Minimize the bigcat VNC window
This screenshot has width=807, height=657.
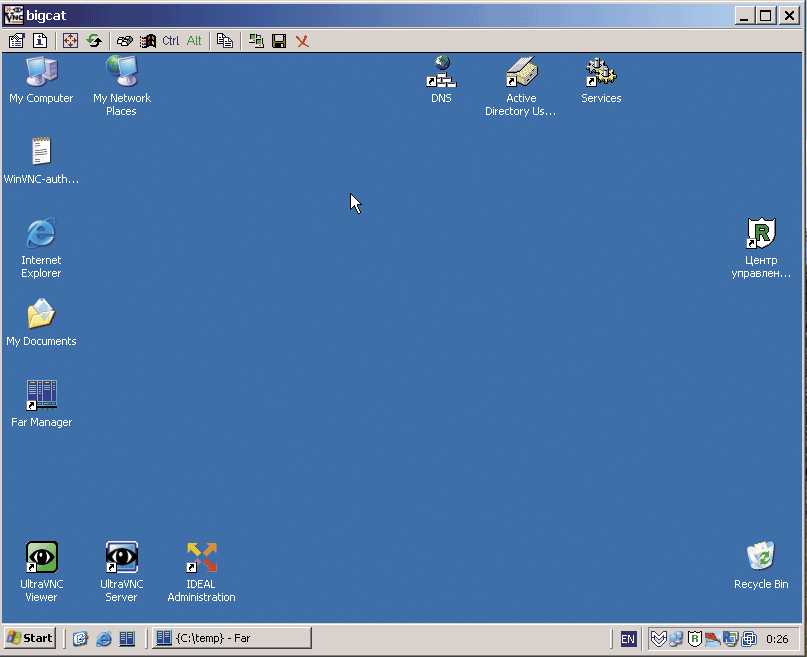pos(744,15)
